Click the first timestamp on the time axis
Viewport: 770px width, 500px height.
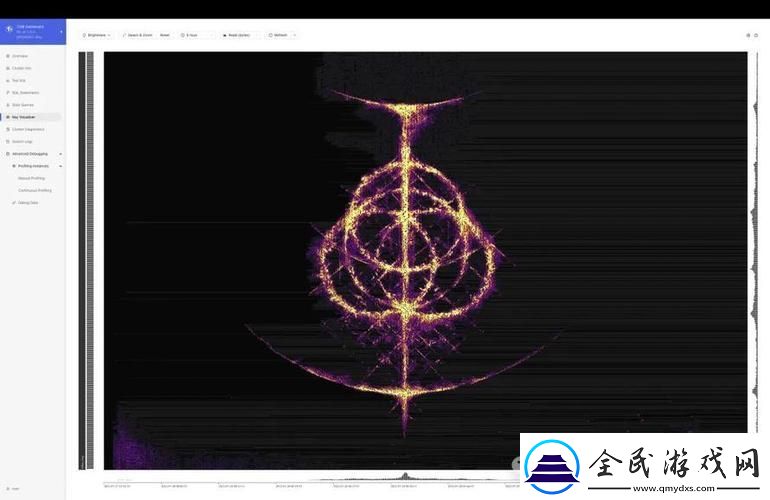tap(117, 486)
